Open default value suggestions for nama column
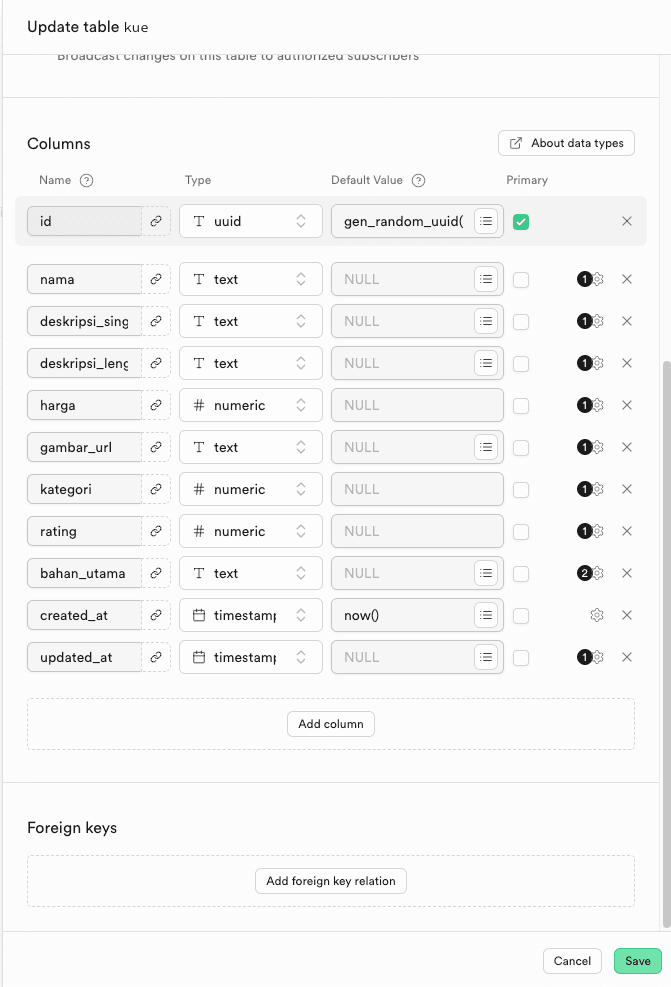The height and width of the screenshot is (987, 671). pos(486,279)
